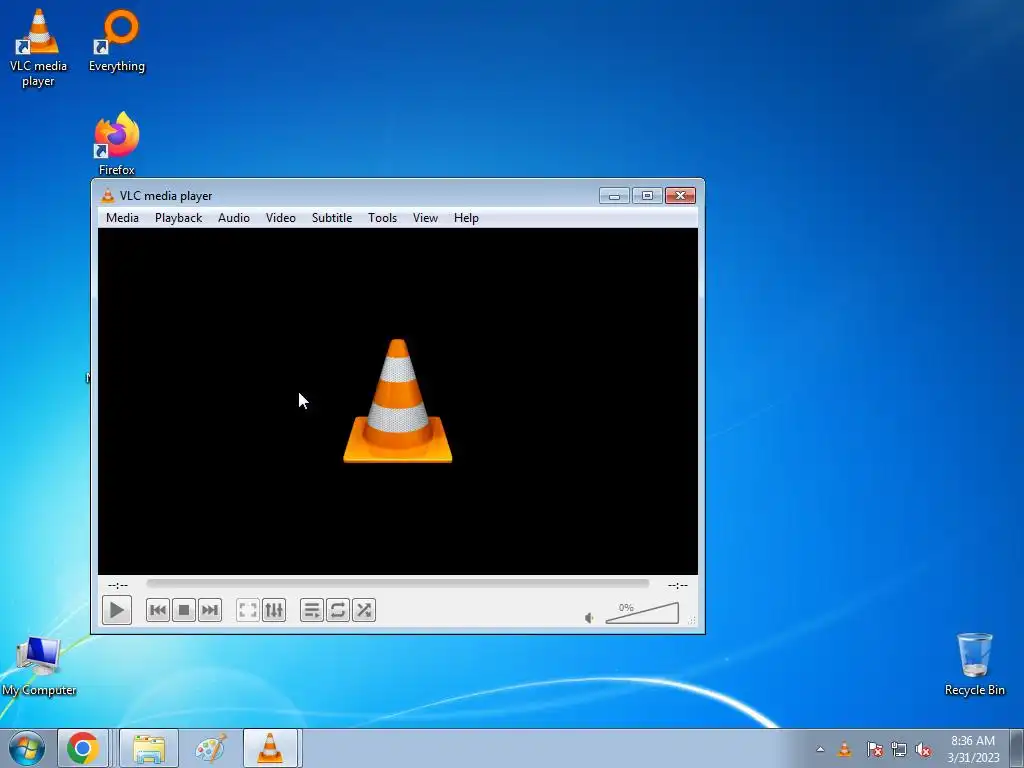The width and height of the screenshot is (1024, 768).
Task: Click remaining time label right of seek bar
Action: coord(678,585)
